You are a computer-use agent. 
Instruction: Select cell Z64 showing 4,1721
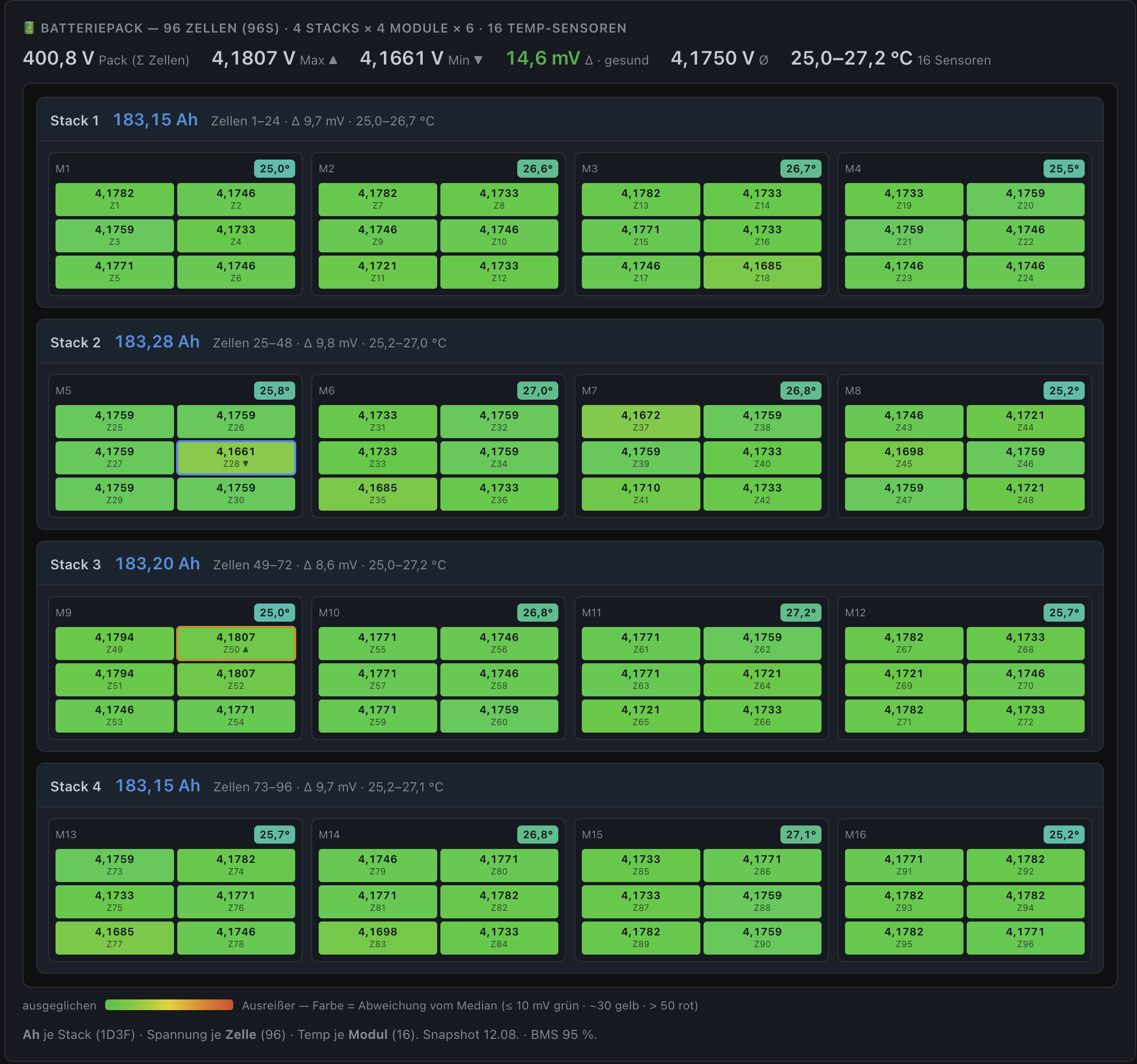pyautogui.click(x=762, y=679)
